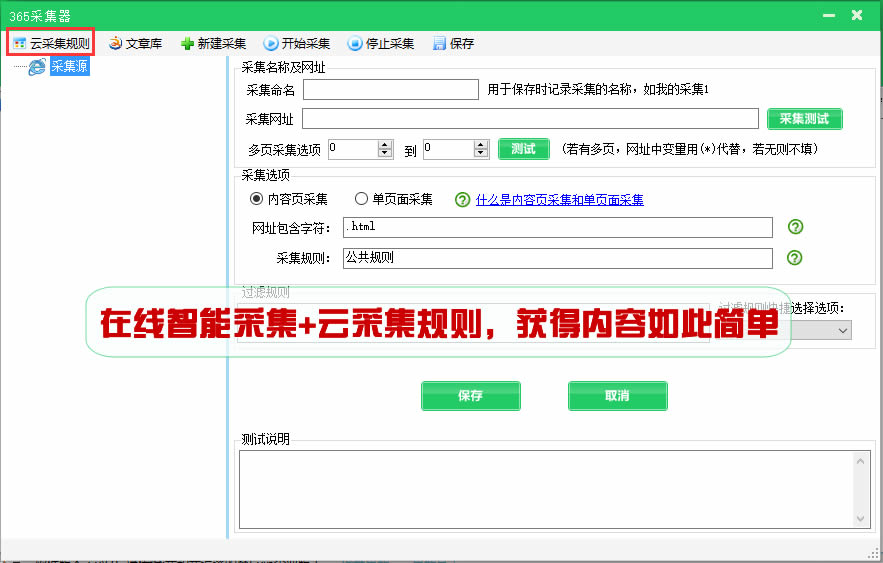Click the help icon beside 采集规则 field

pyautogui.click(x=795, y=258)
